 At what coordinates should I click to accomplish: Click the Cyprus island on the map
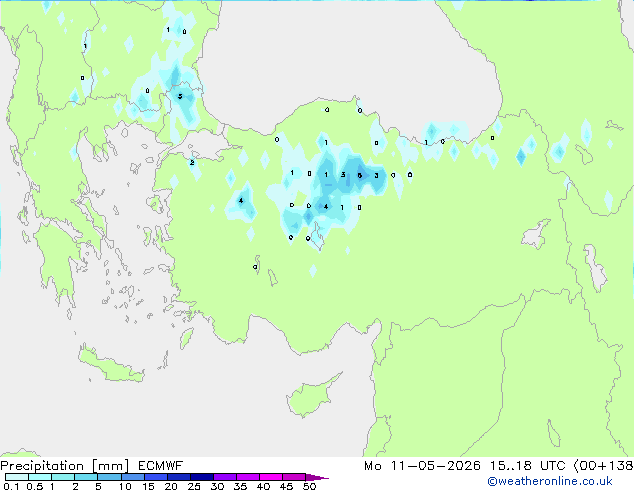311,396
